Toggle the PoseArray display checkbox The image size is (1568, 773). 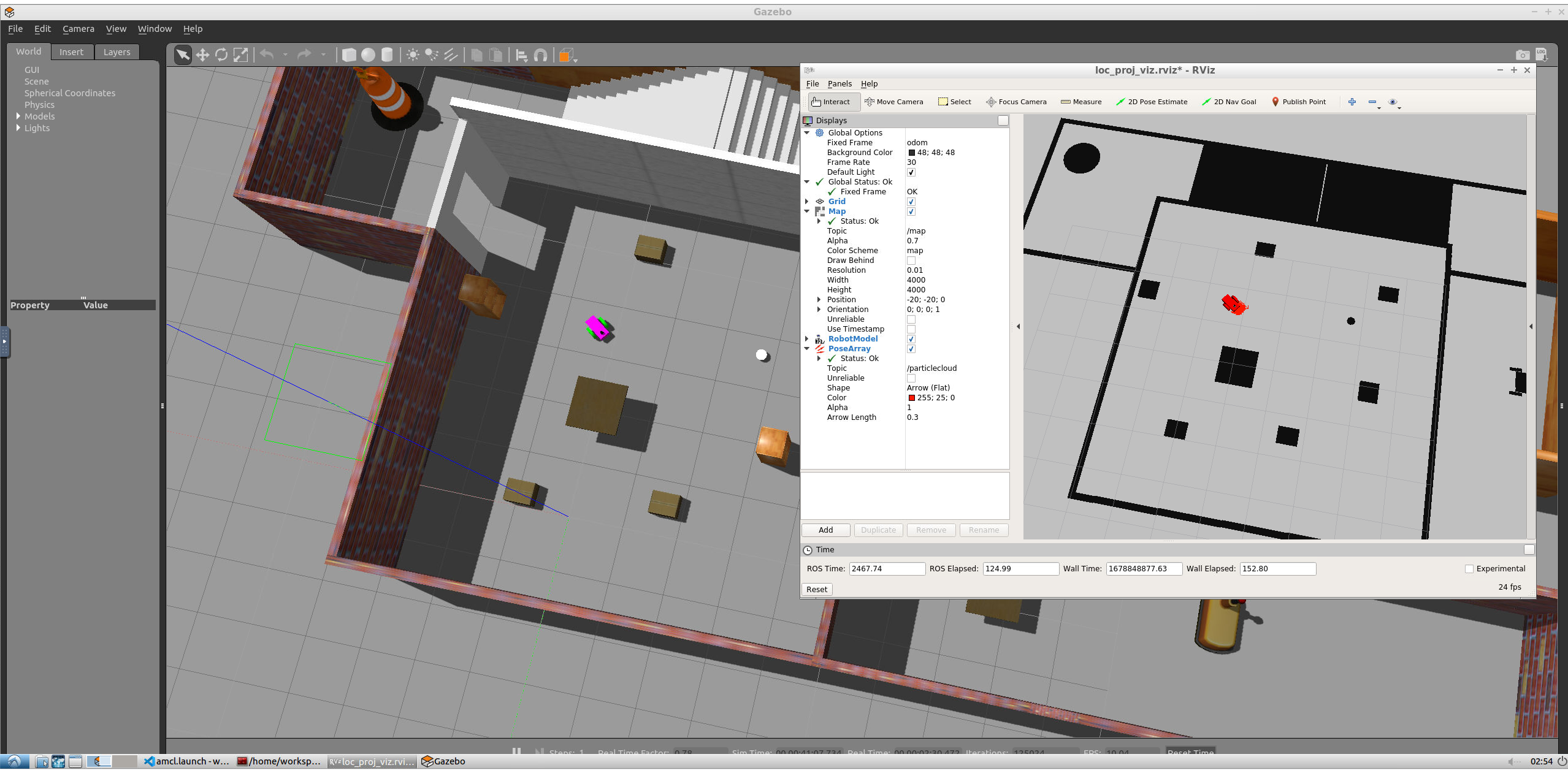pos(911,349)
